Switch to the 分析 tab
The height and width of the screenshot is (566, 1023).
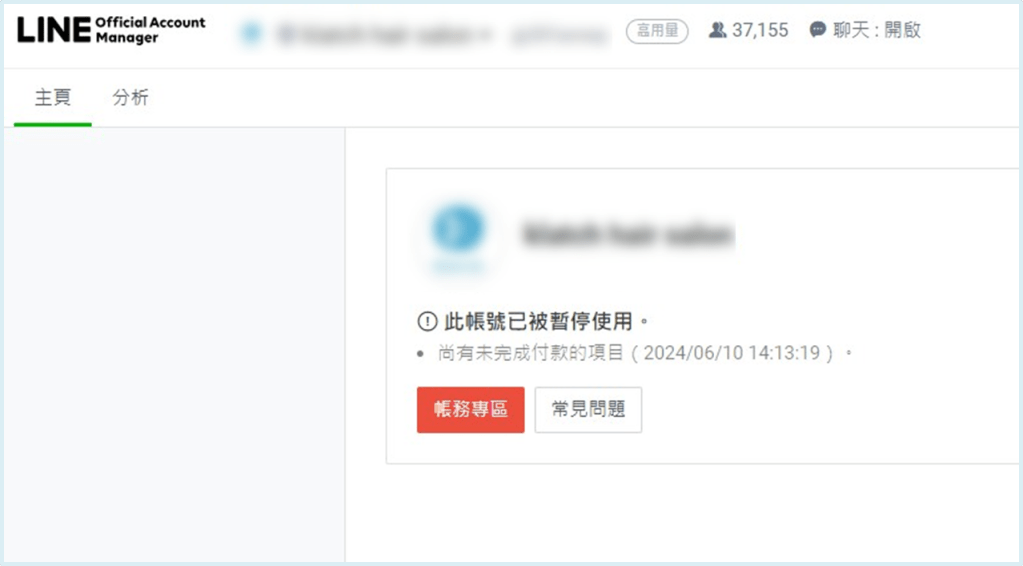[x=130, y=98]
